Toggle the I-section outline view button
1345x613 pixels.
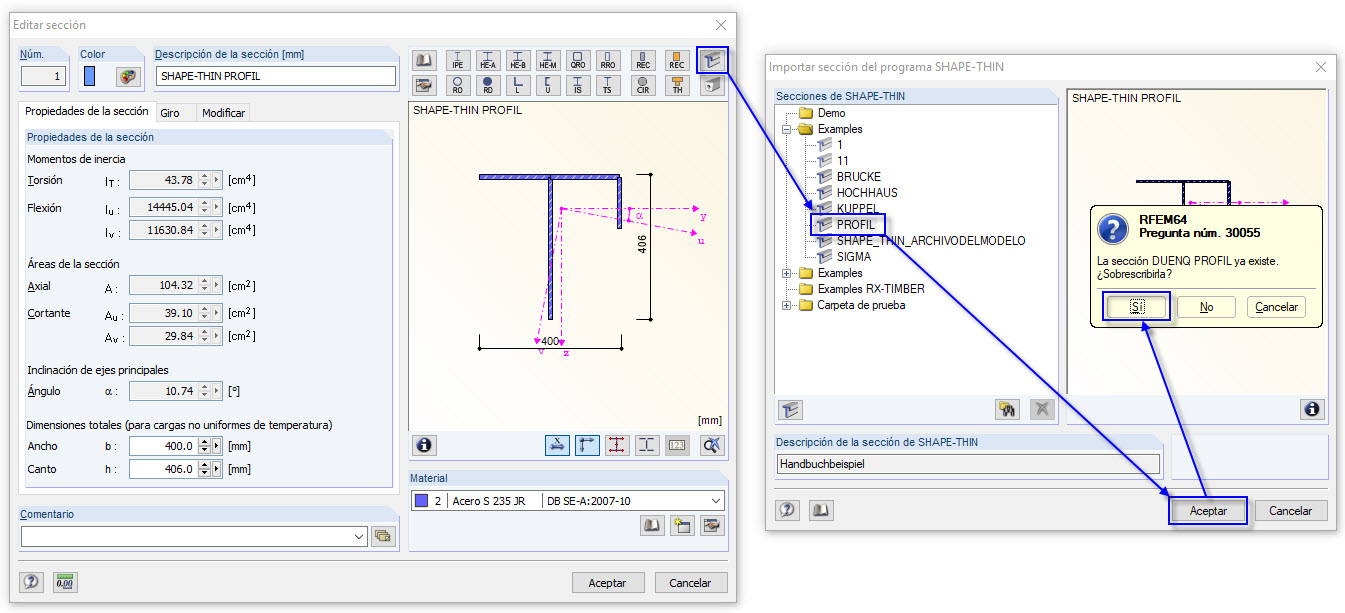647,445
